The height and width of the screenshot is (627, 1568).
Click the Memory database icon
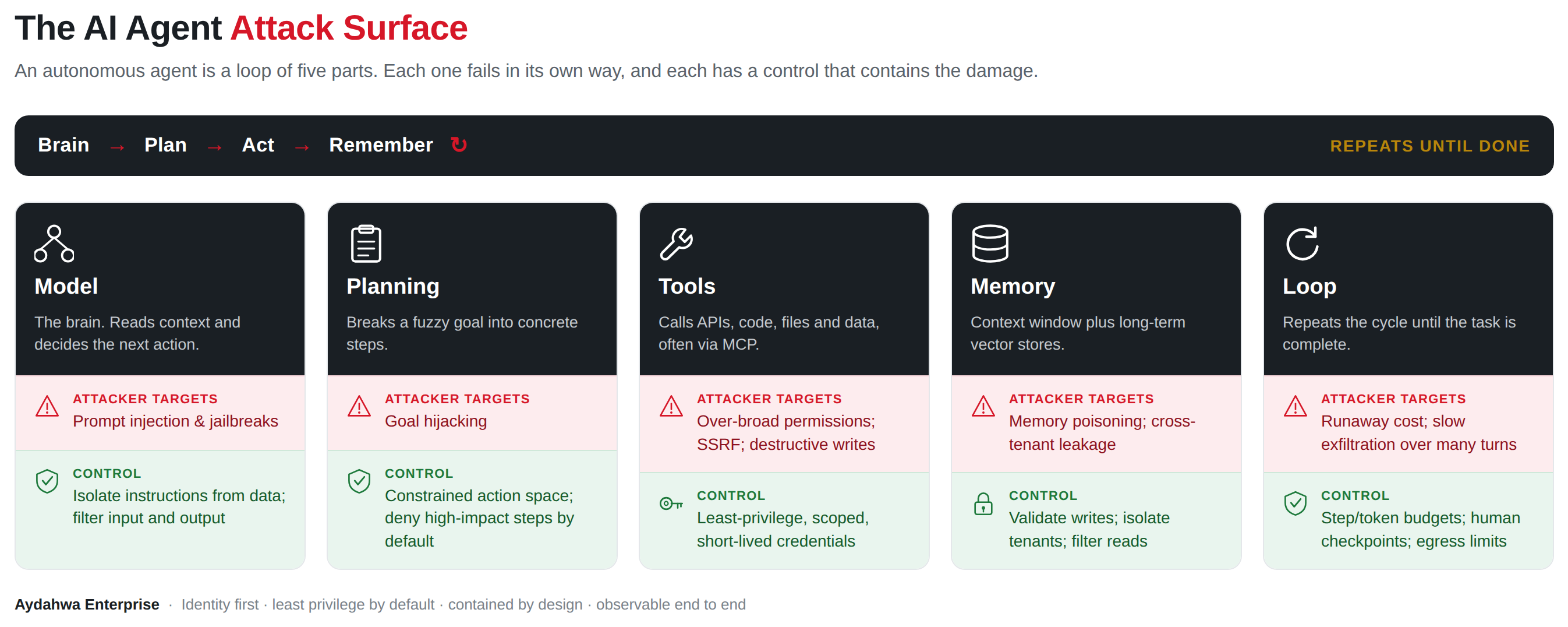click(x=990, y=244)
